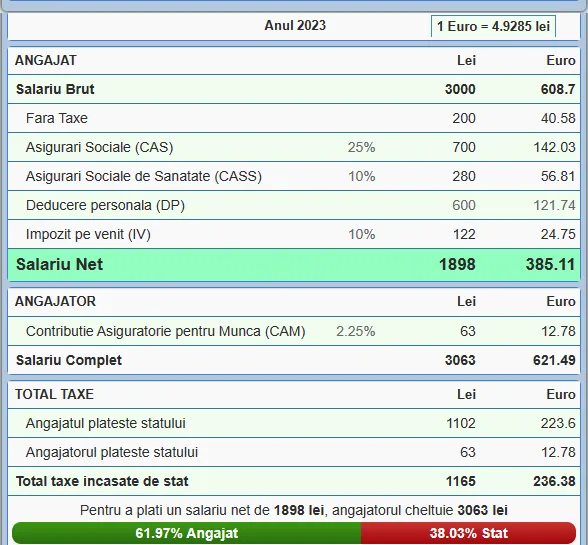Click the total taxe value 1165
Image resolution: width=588 pixels, height=545 pixels.
coord(460,481)
